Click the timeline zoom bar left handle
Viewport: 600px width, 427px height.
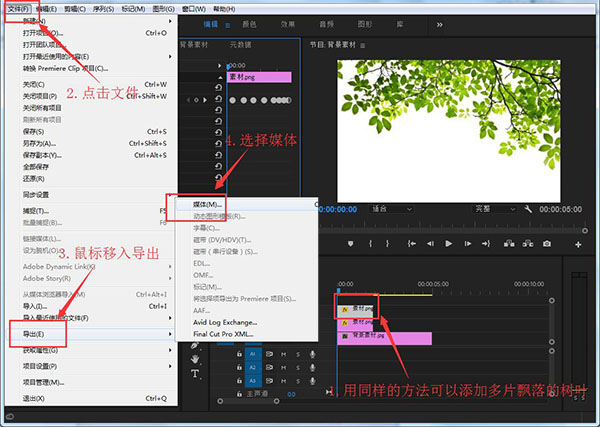[220, 401]
